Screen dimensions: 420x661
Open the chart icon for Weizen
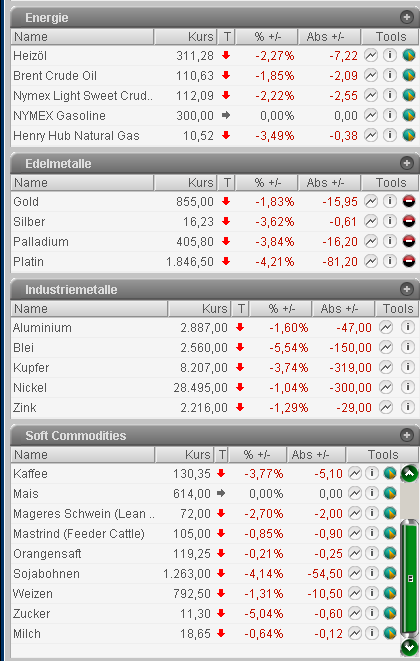click(355, 593)
